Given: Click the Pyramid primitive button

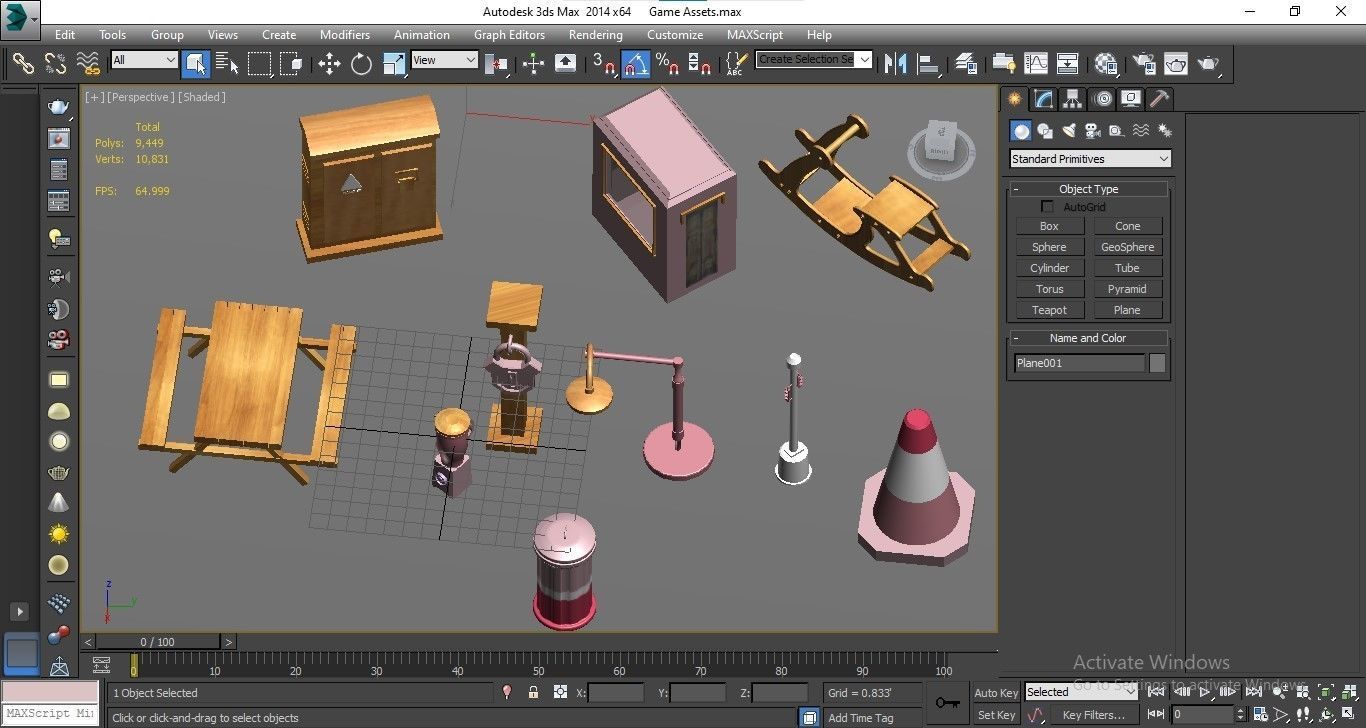Looking at the screenshot, I should [1127, 289].
